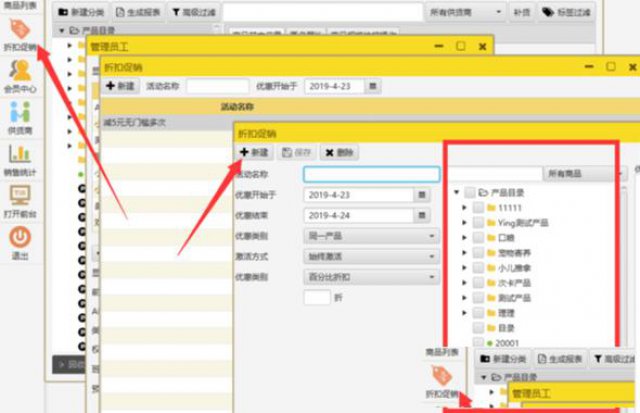
Task: Open the 百分比折扣 discount type dropdown
Action: (371, 276)
